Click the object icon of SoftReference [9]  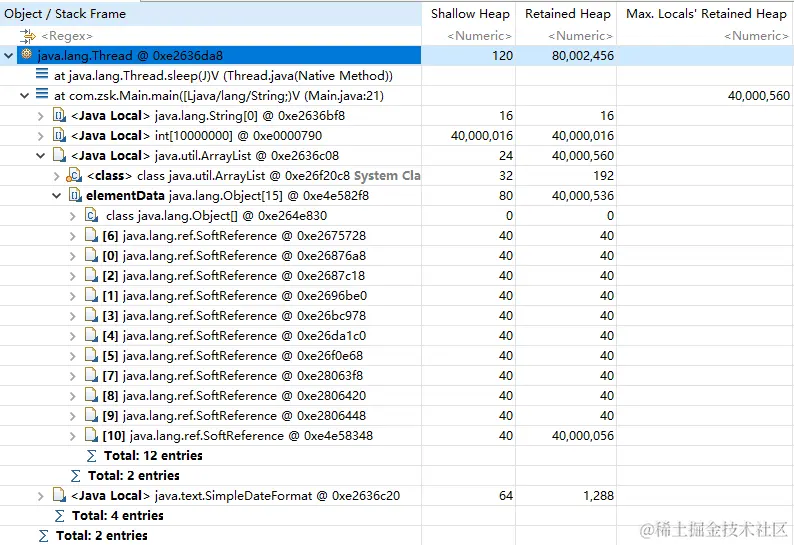click(x=91, y=415)
